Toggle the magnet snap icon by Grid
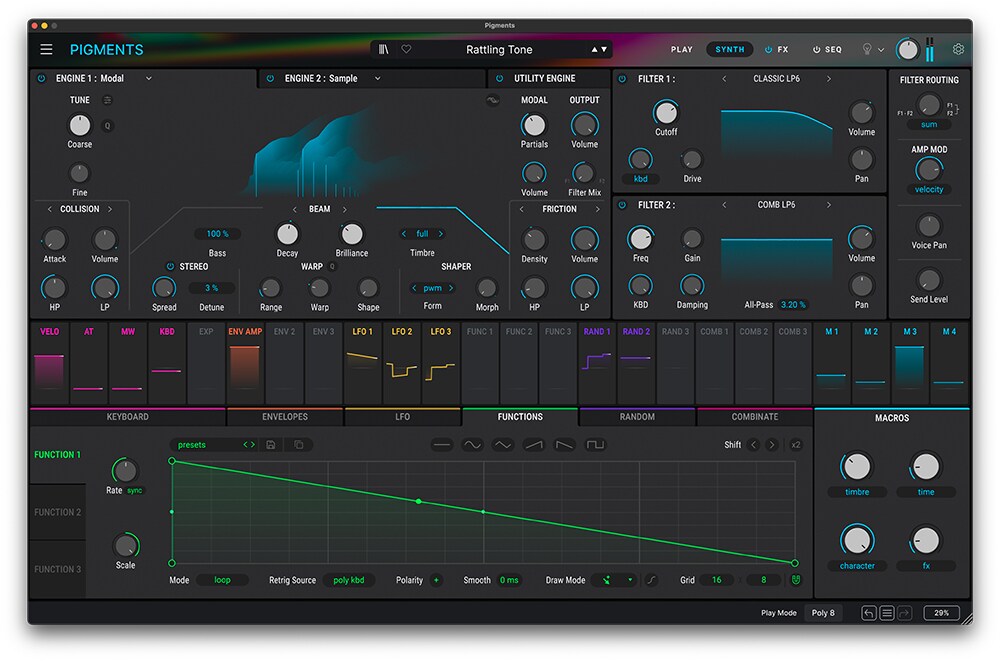Image resolution: width=1000 pixels, height=661 pixels. click(795, 580)
